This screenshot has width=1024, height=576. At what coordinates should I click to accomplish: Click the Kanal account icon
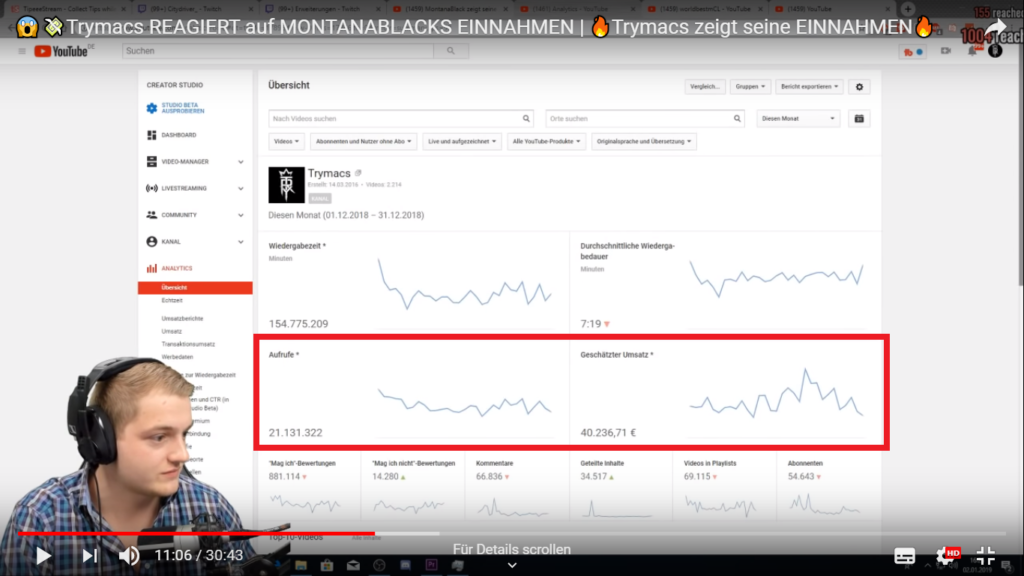click(x=152, y=242)
